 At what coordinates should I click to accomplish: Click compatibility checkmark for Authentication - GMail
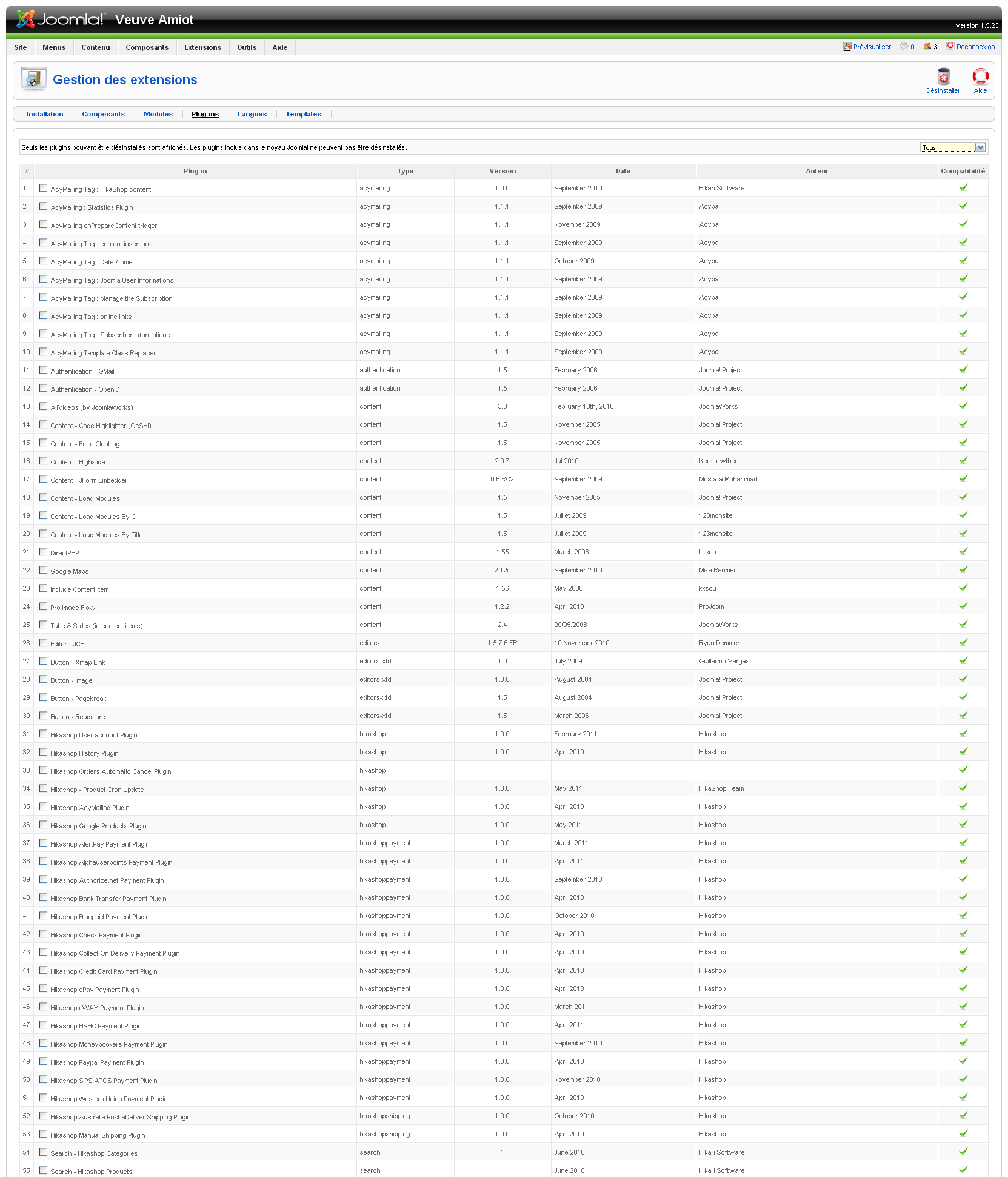[963, 369]
